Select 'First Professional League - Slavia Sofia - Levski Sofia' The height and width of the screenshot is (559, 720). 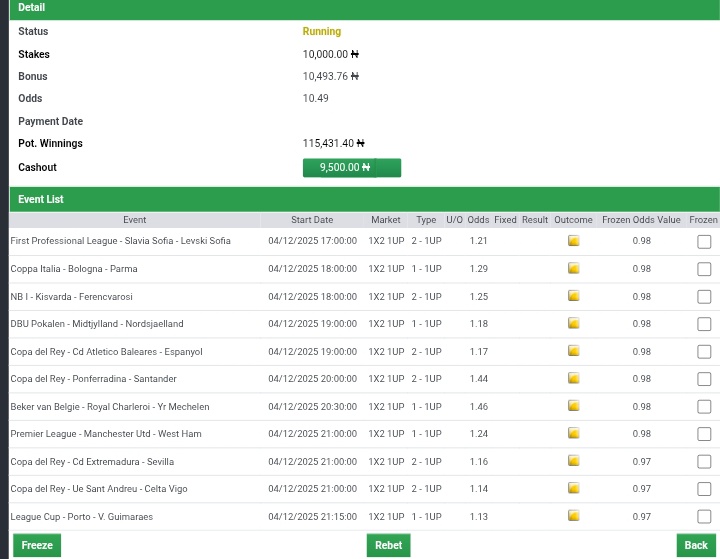click(x=120, y=241)
